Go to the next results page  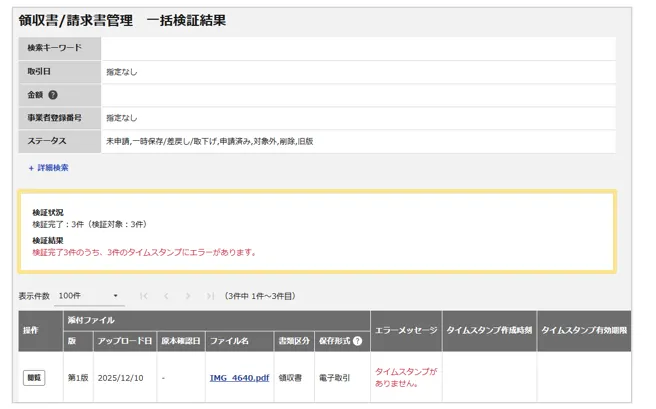188,296
